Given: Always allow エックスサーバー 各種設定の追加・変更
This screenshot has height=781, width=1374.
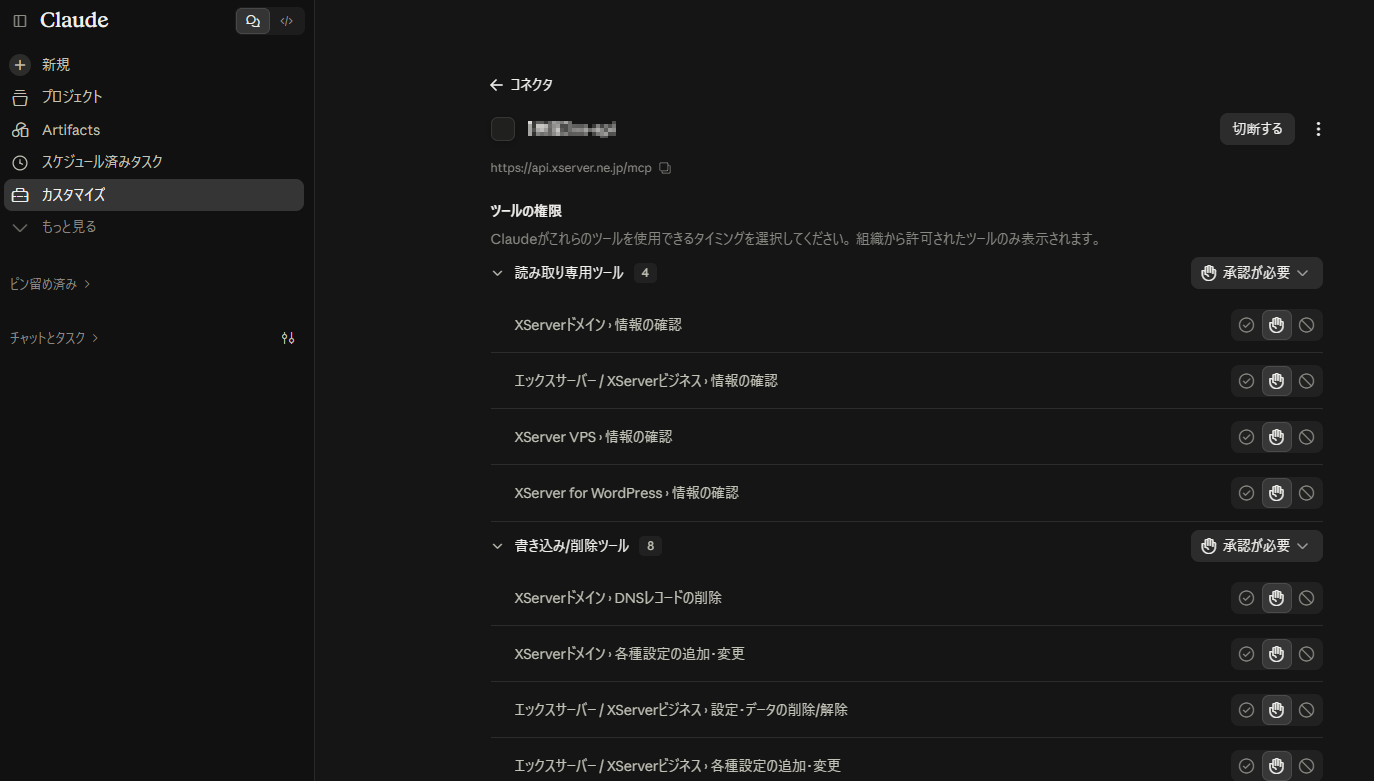Looking at the screenshot, I should point(1246,766).
